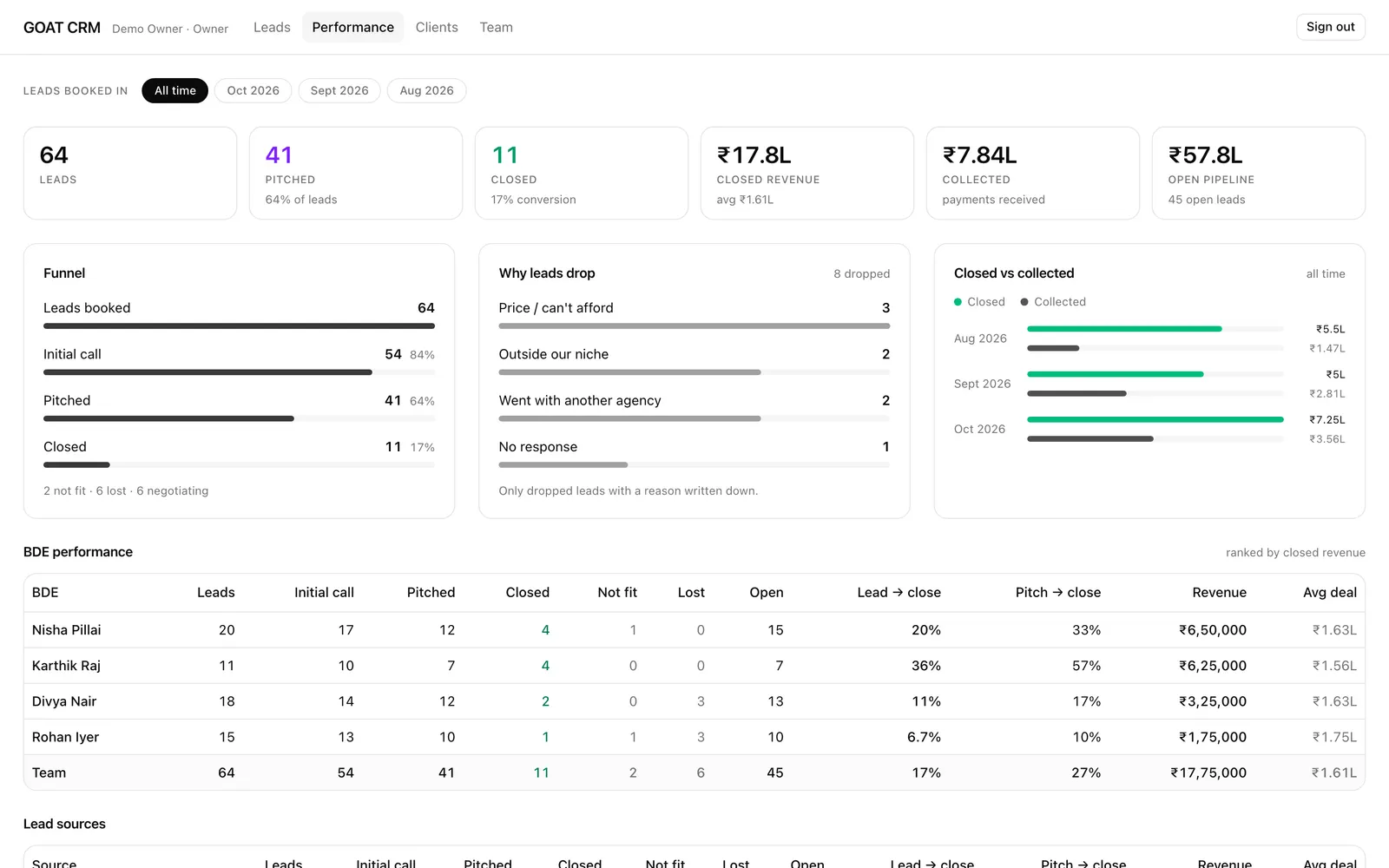Go to the Clients tab
Viewport: 1389px width, 868px height.
tap(437, 27)
